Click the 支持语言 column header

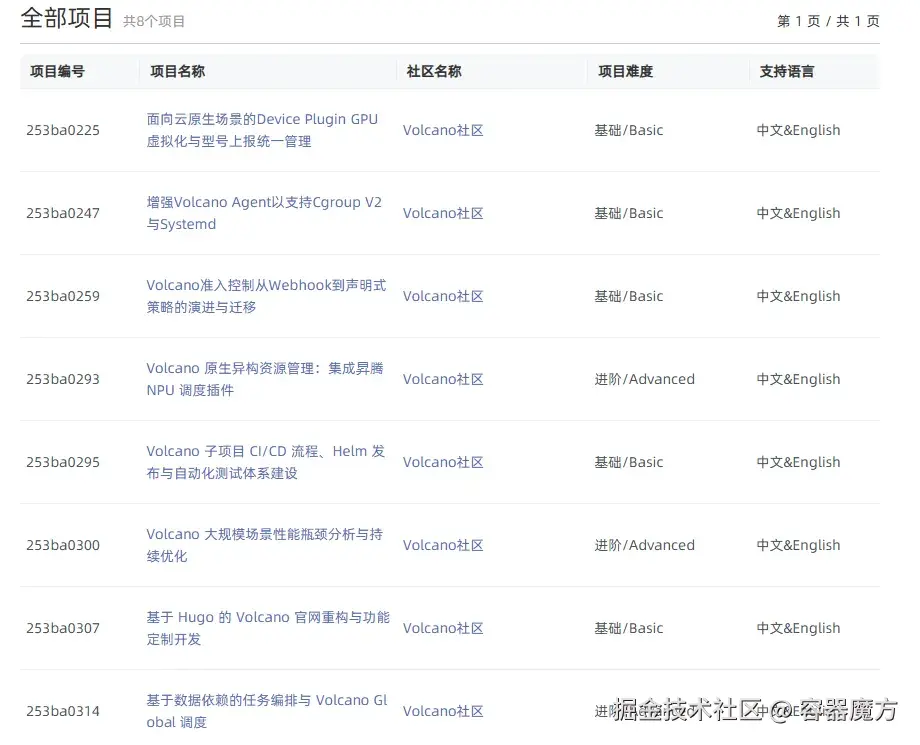click(787, 72)
